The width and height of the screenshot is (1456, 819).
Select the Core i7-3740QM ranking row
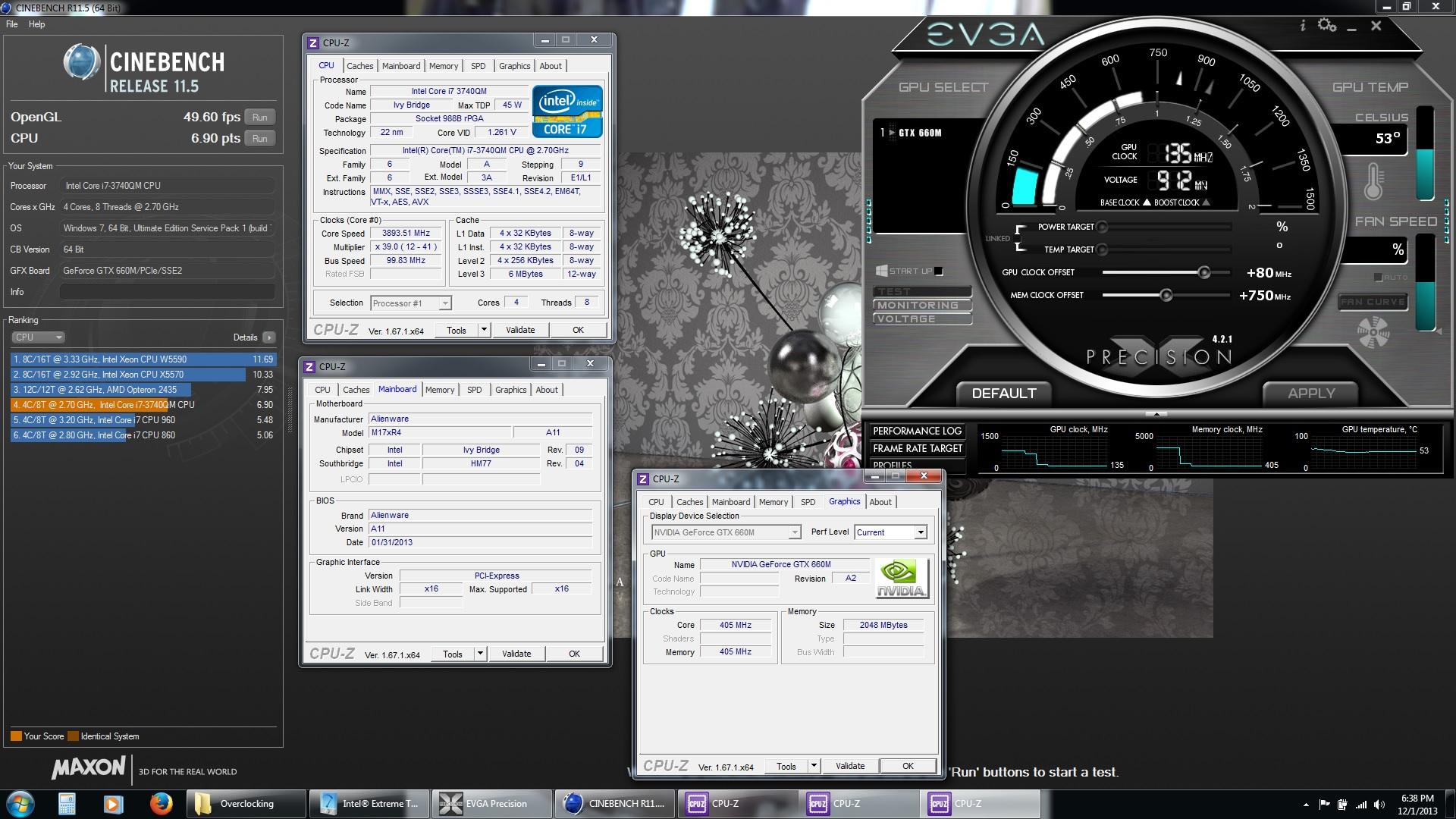[x=143, y=405]
